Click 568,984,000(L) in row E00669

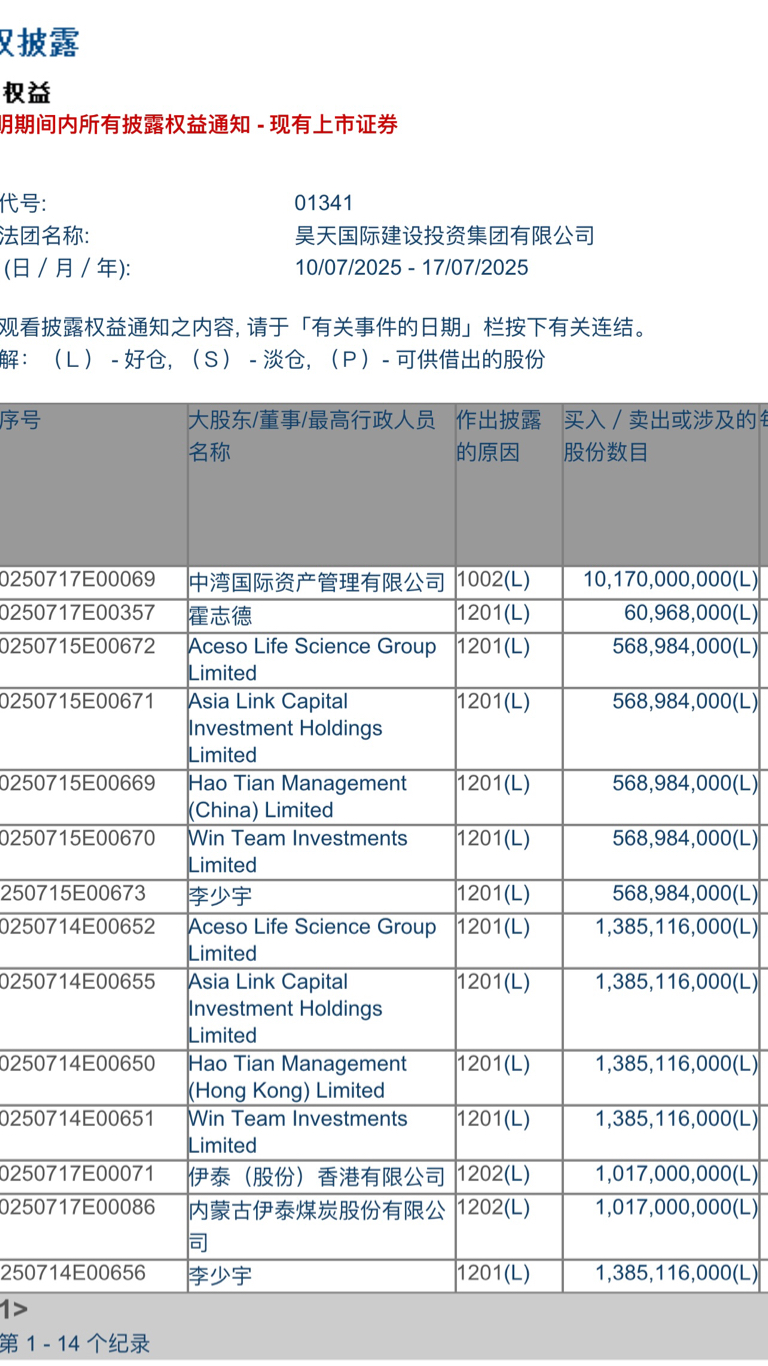click(x=685, y=783)
